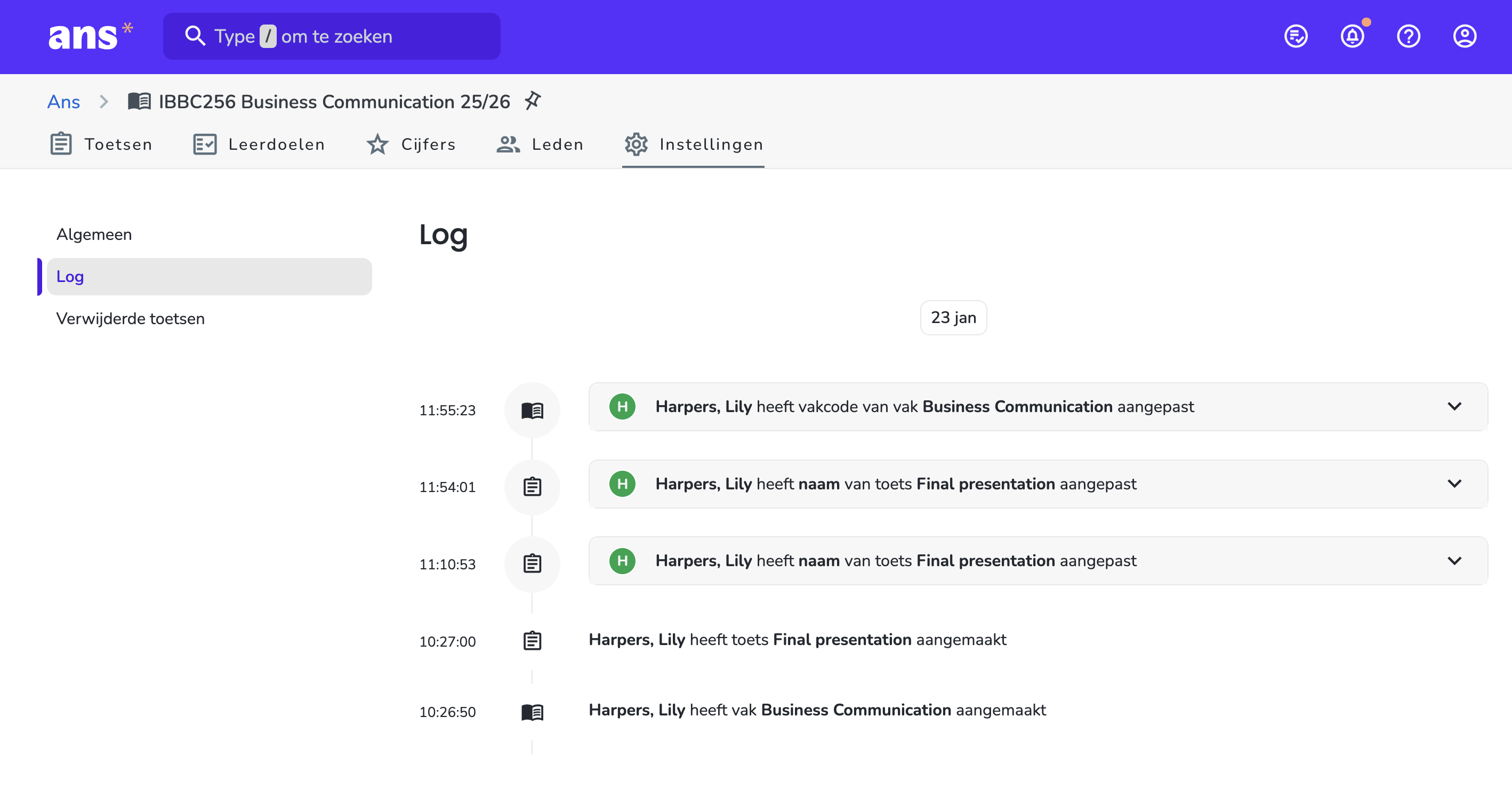Open the review tasks chat-check icon
The width and height of the screenshot is (1512, 789).
[1296, 36]
